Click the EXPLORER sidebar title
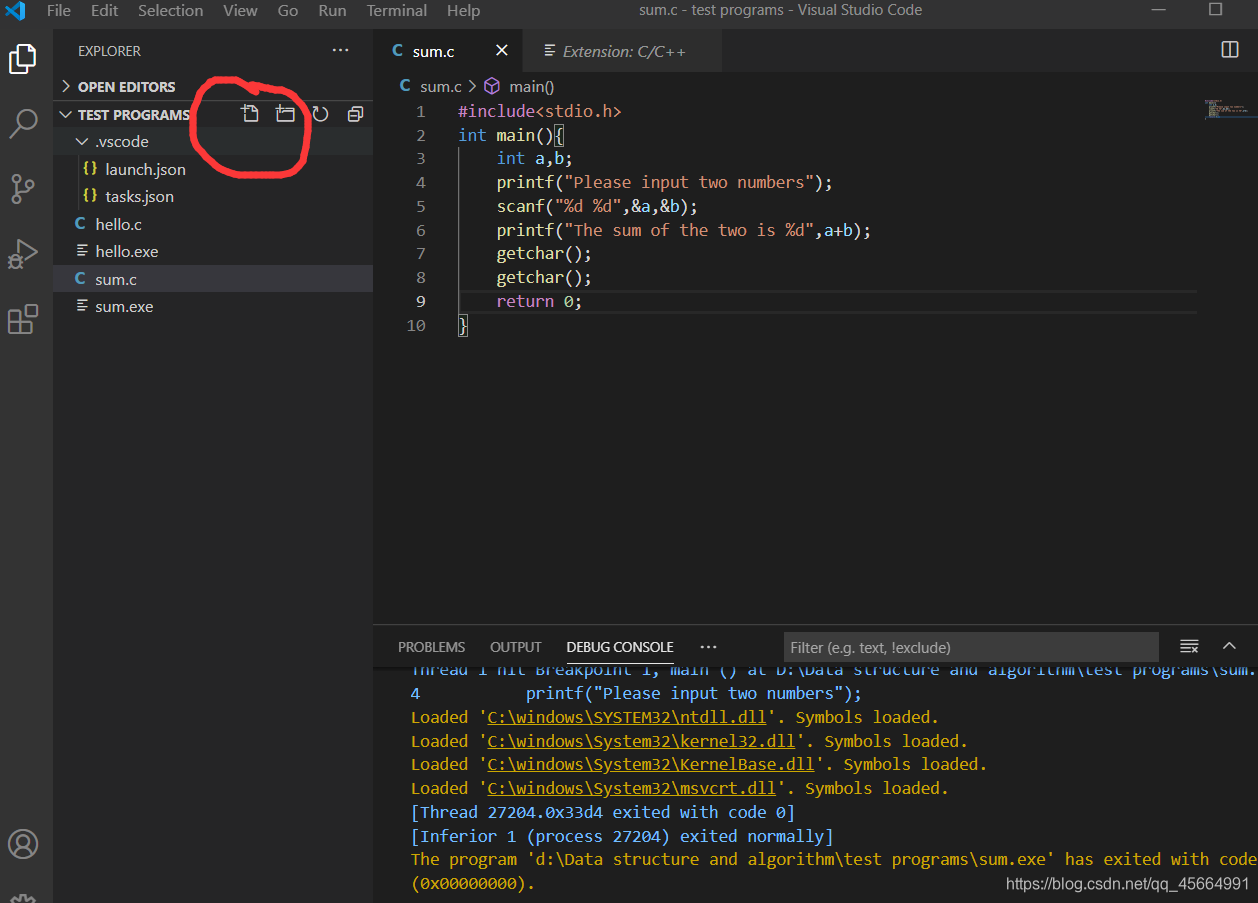 109,51
